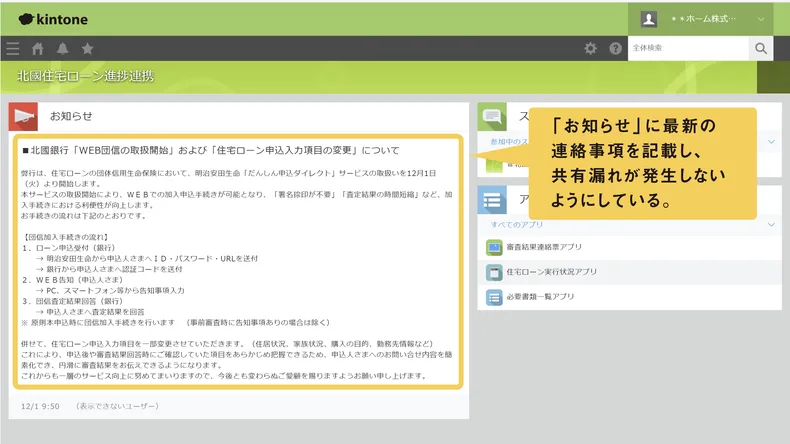Expand the user account dropdown arrow
Image resolution: width=790 pixels, height=444 pixels.
click(x=761, y=19)
